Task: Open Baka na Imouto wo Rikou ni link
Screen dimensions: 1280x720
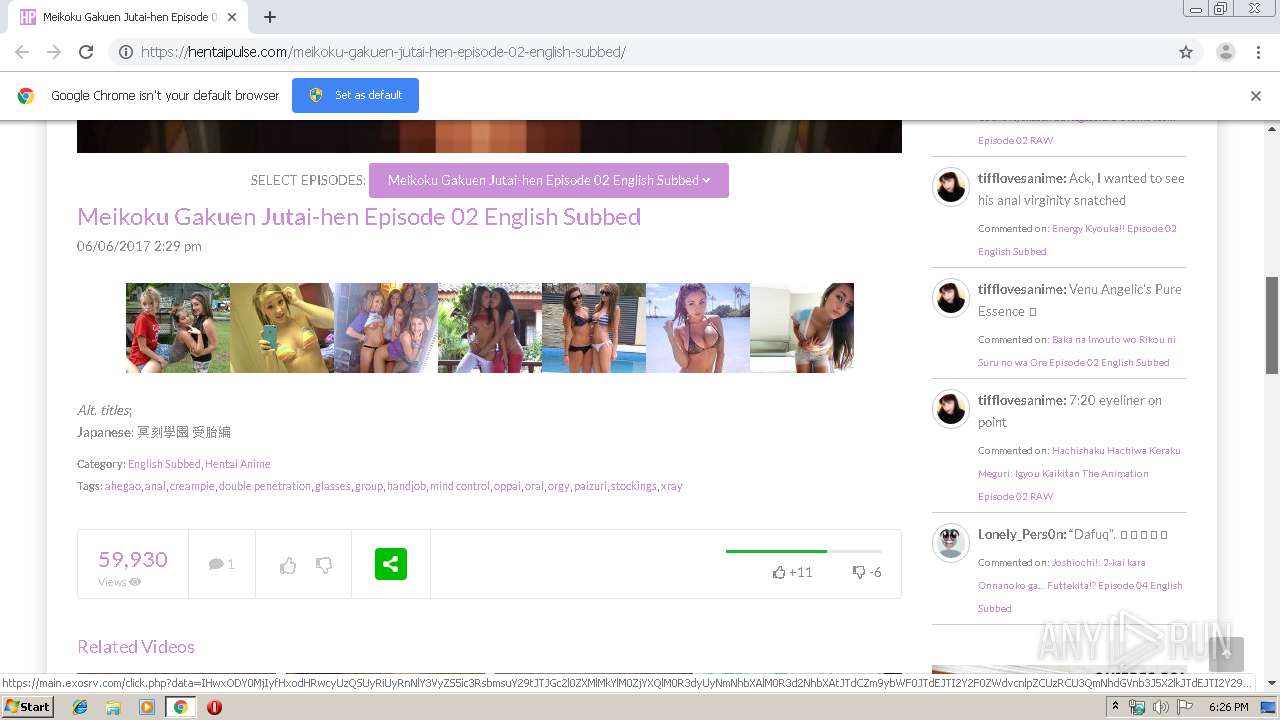Action: [x=1077, y=351]
